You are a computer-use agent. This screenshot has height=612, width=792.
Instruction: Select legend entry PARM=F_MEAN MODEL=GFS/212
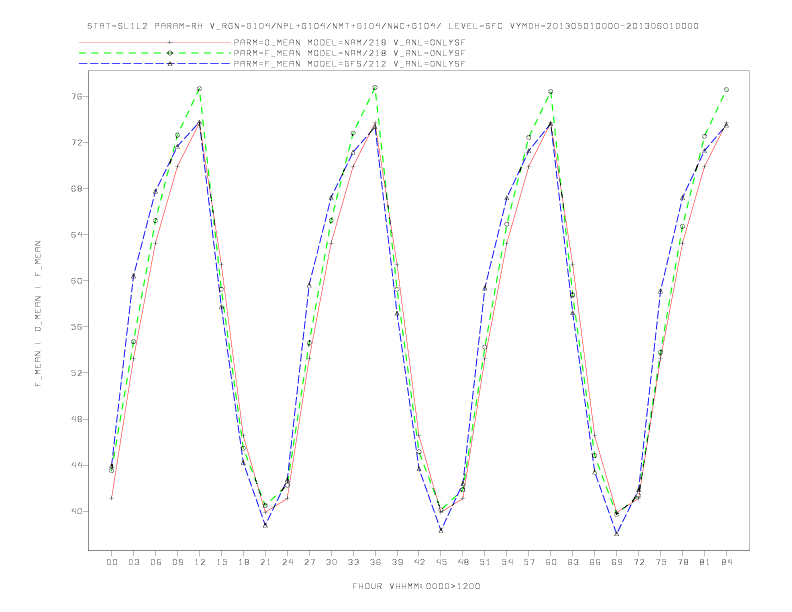[349, 64]
